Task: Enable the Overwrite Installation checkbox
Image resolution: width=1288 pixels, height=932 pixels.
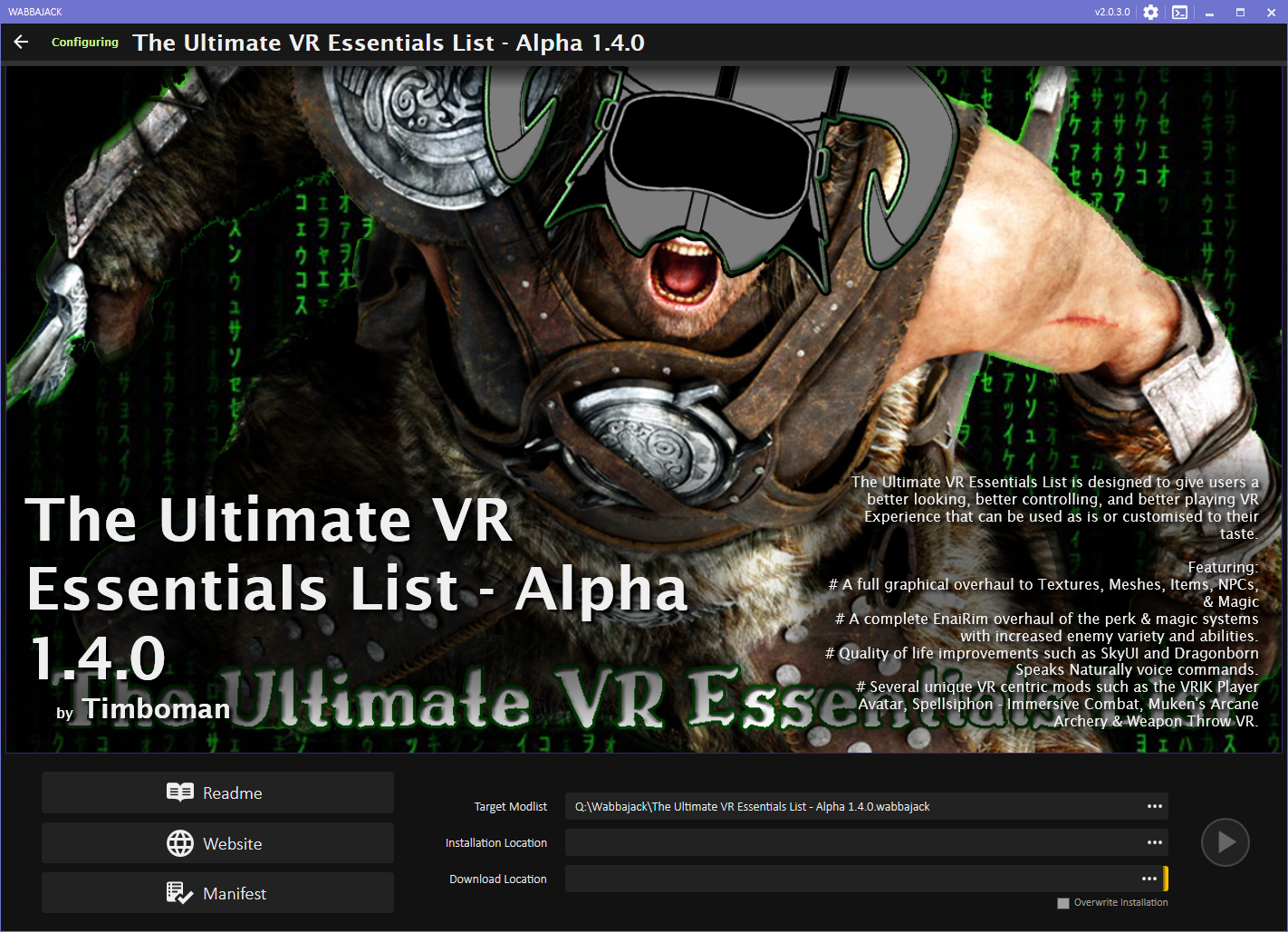Action: click(x=1063, y=903)
